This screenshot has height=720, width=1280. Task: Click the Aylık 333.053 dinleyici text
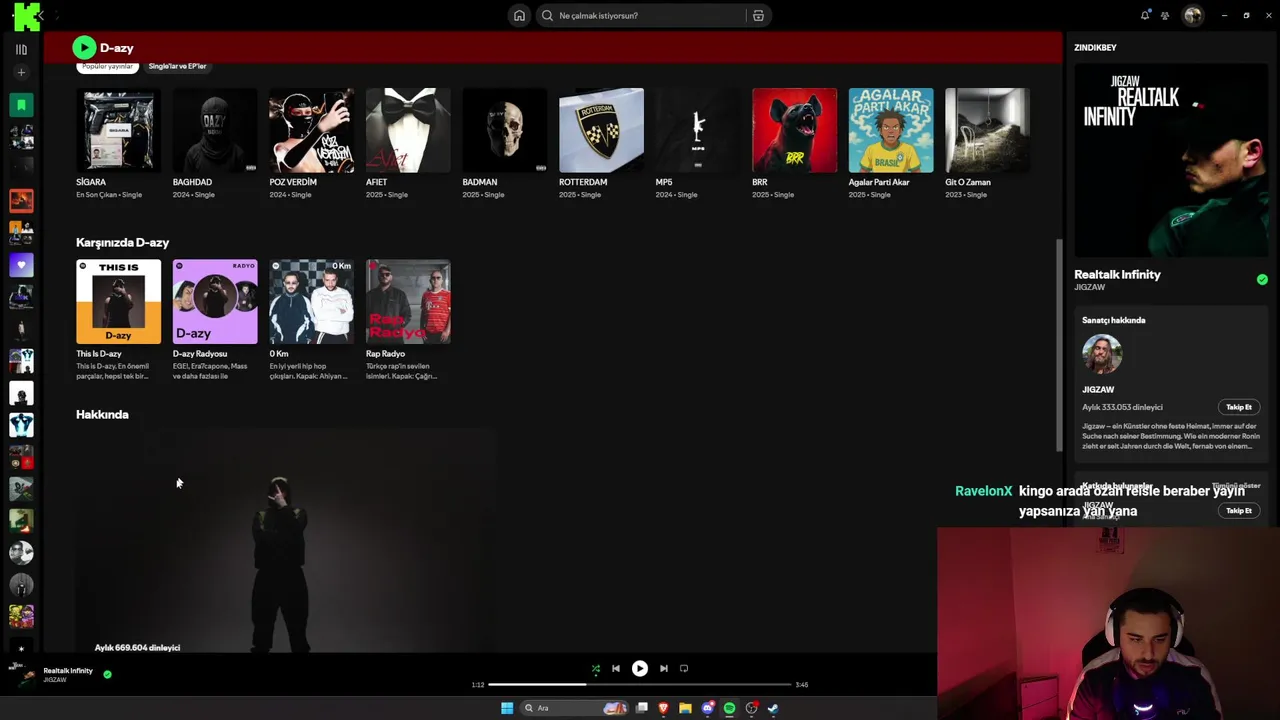1122,407
